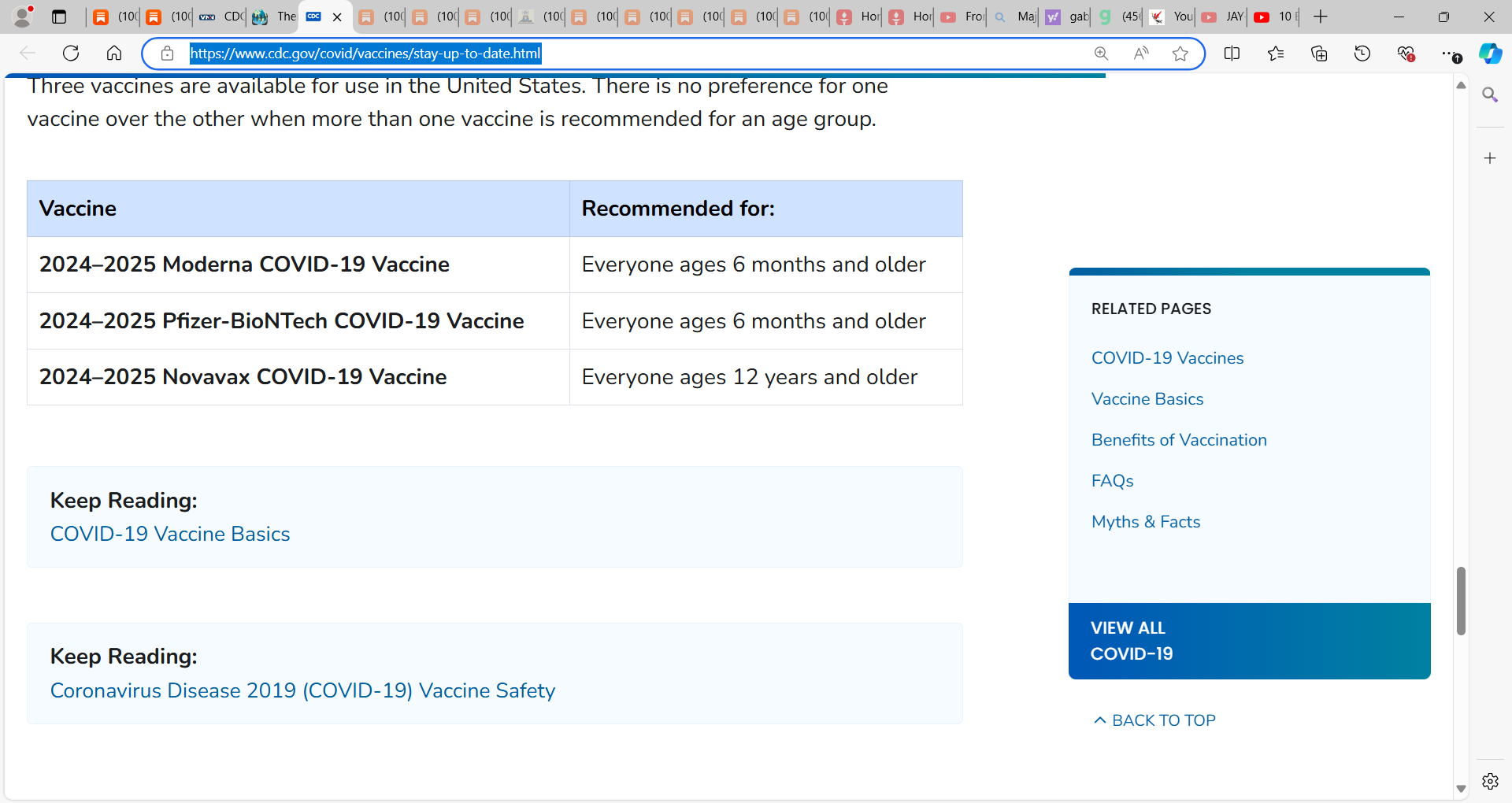Go to the home page
Image resolution: width=1512 pixels, height=803 pixels.
pos(114,54)
